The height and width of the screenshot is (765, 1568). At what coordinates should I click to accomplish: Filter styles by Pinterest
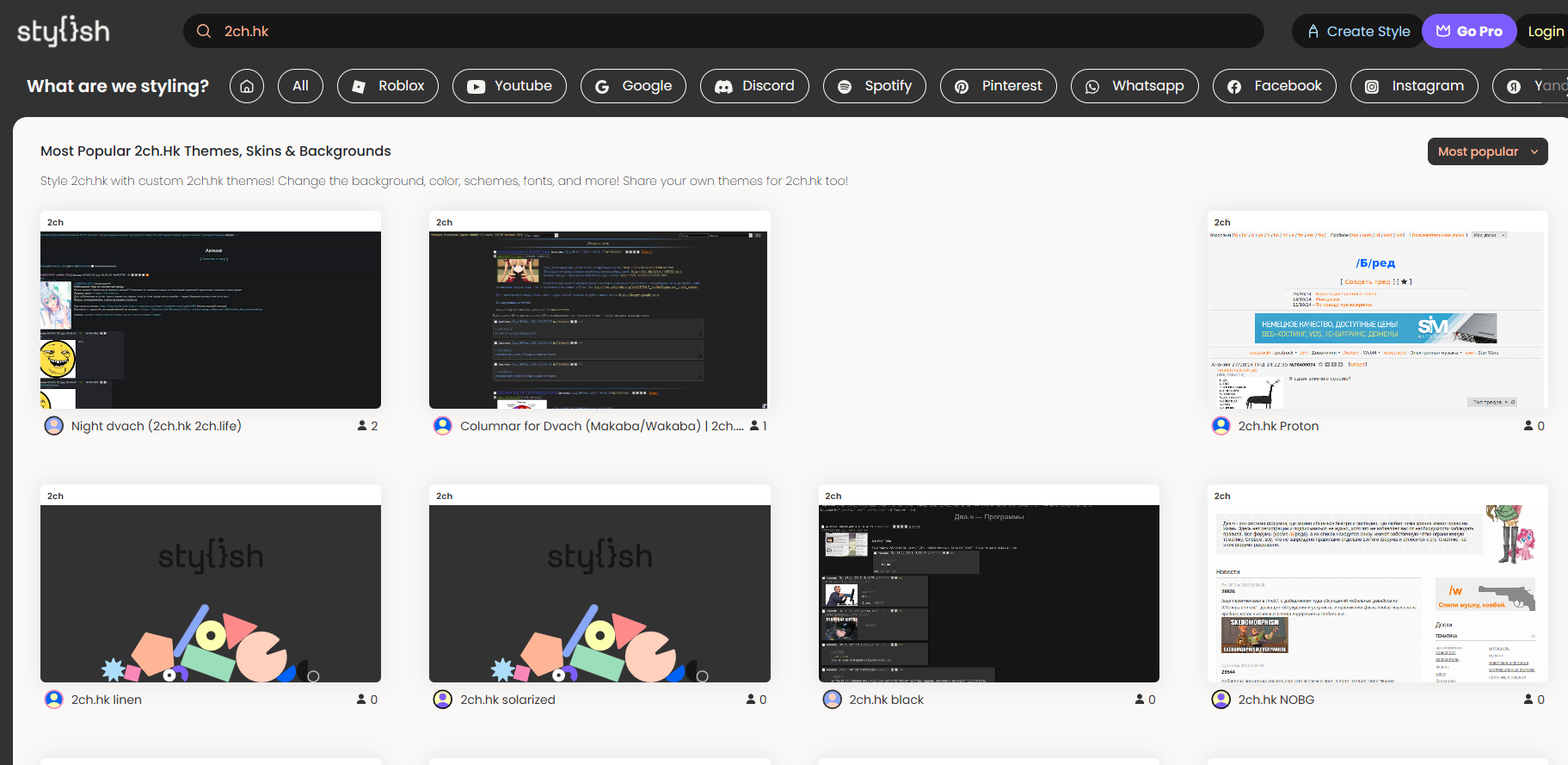[999, 86]
